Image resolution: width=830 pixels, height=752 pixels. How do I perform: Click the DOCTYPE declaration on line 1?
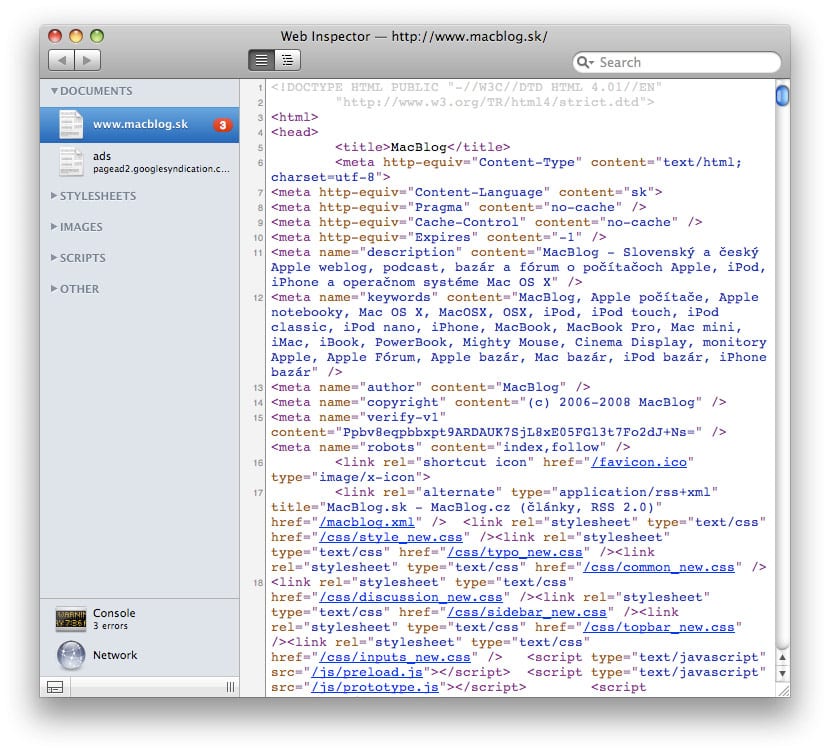point(466,87)
